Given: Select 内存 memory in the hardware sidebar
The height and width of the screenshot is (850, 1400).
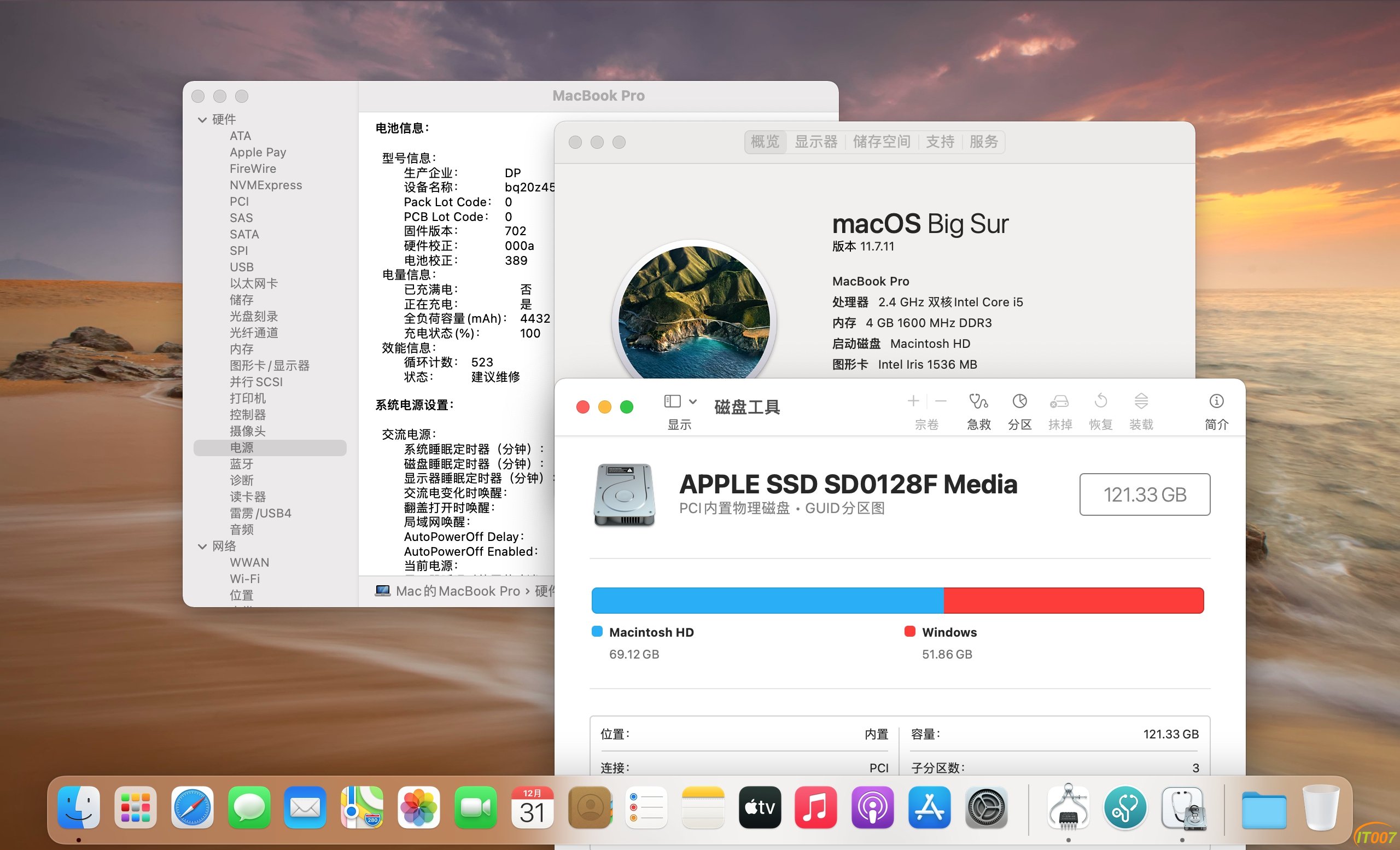Looking at the screenshot, I should tap(242, 349).
